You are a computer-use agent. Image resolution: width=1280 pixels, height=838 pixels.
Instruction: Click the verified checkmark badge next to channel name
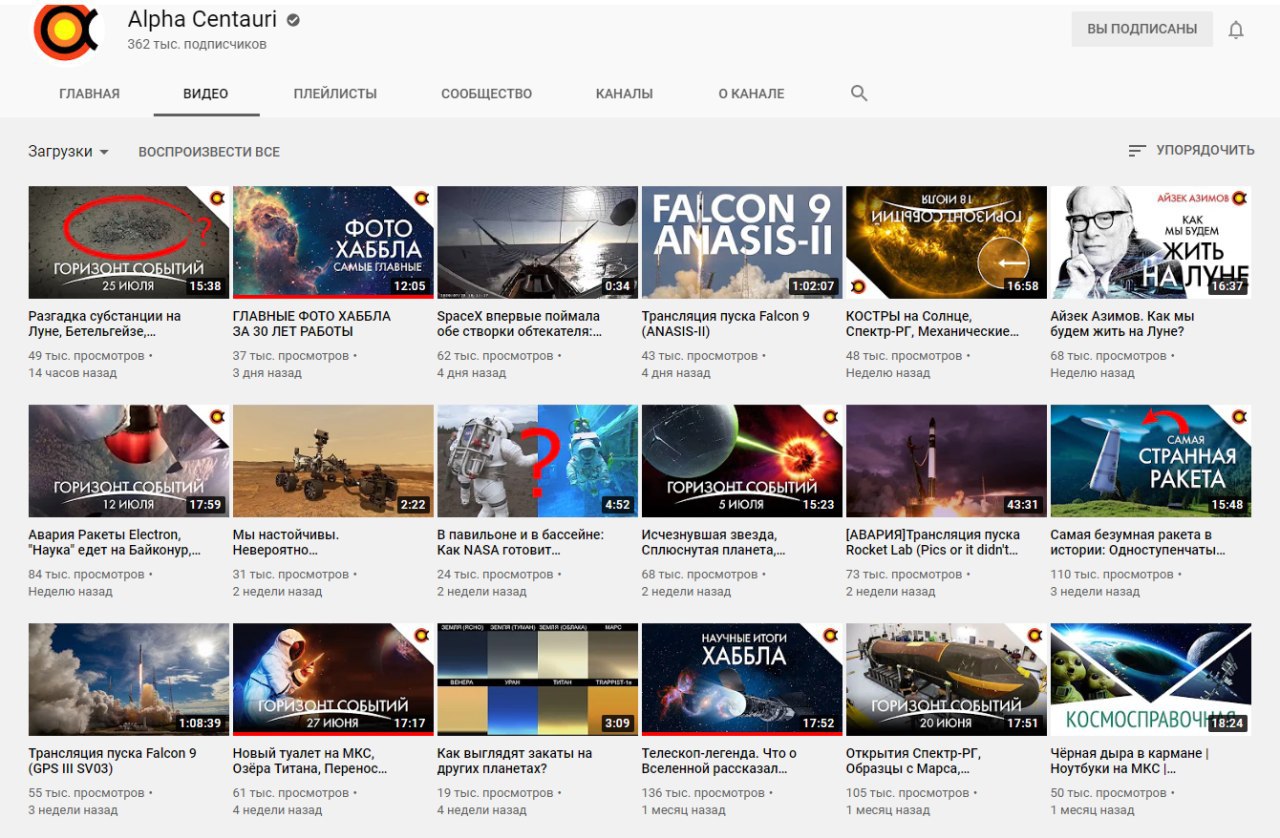294,20
